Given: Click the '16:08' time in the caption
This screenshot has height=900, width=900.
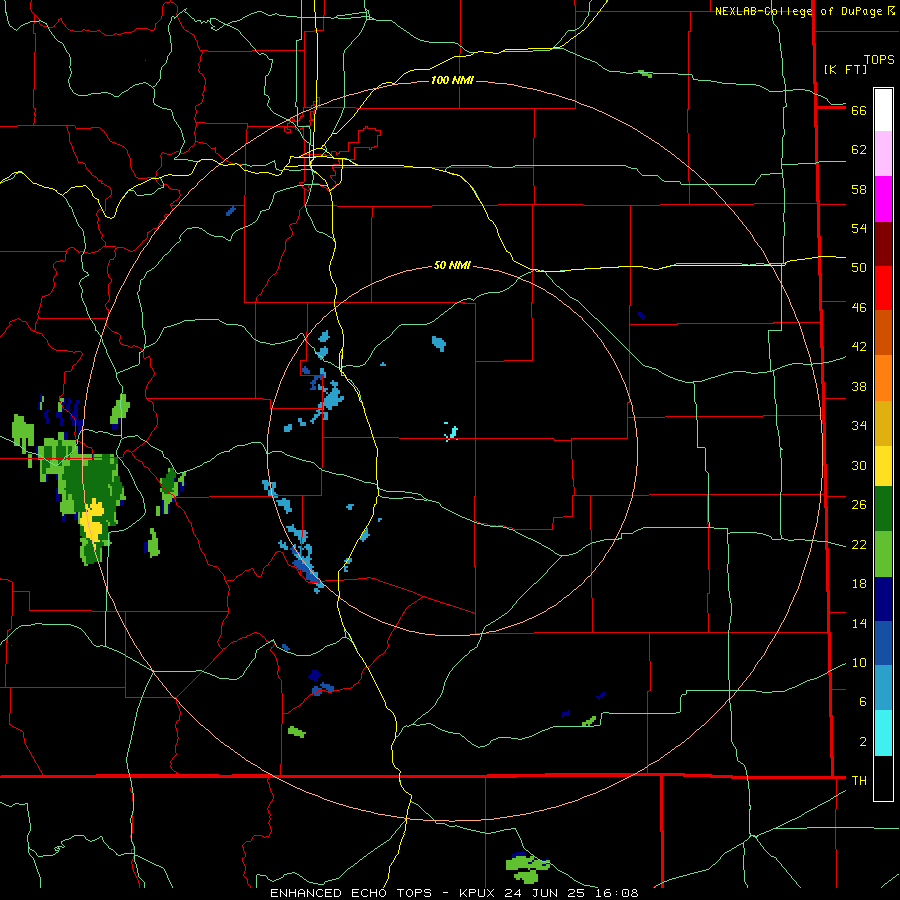Looking at the screenshot, I should pyautogui.click(x=616, y=893).
